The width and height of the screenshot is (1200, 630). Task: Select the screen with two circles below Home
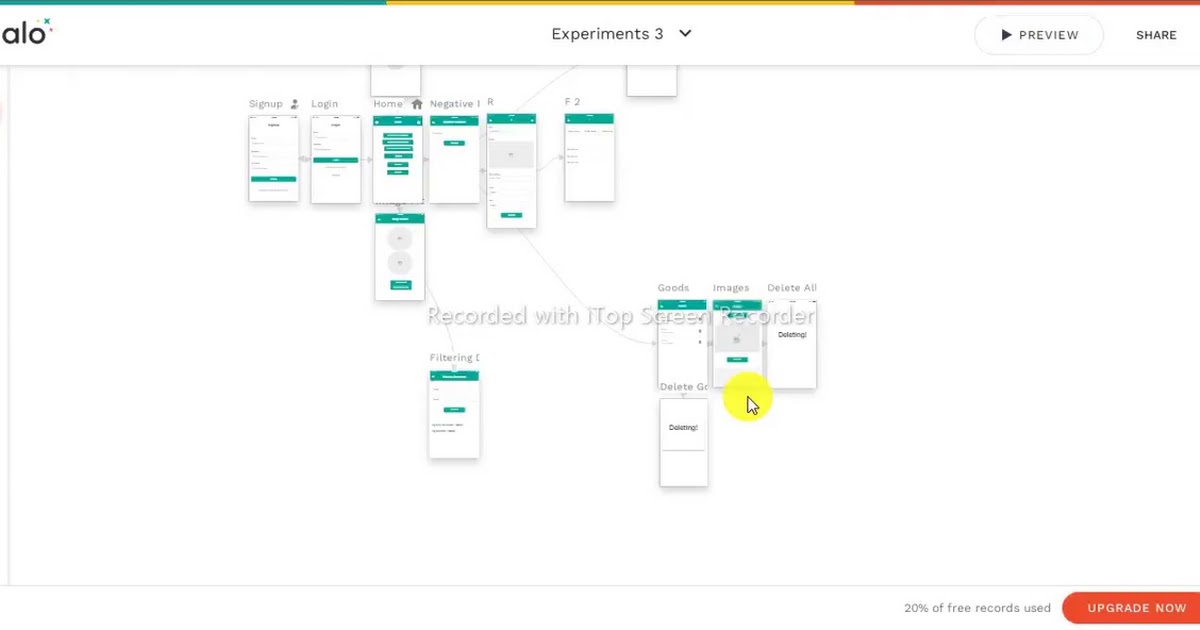[x=400, y=256]
